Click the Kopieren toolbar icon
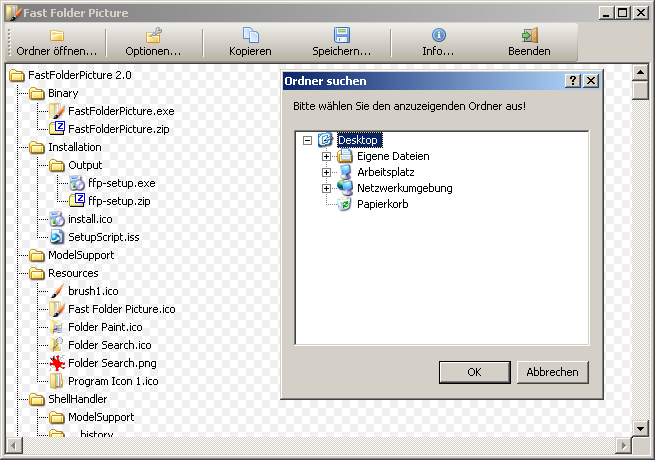The height and width of the screenshot is (460, 655). pyautogui.click(x=250, y=35)
